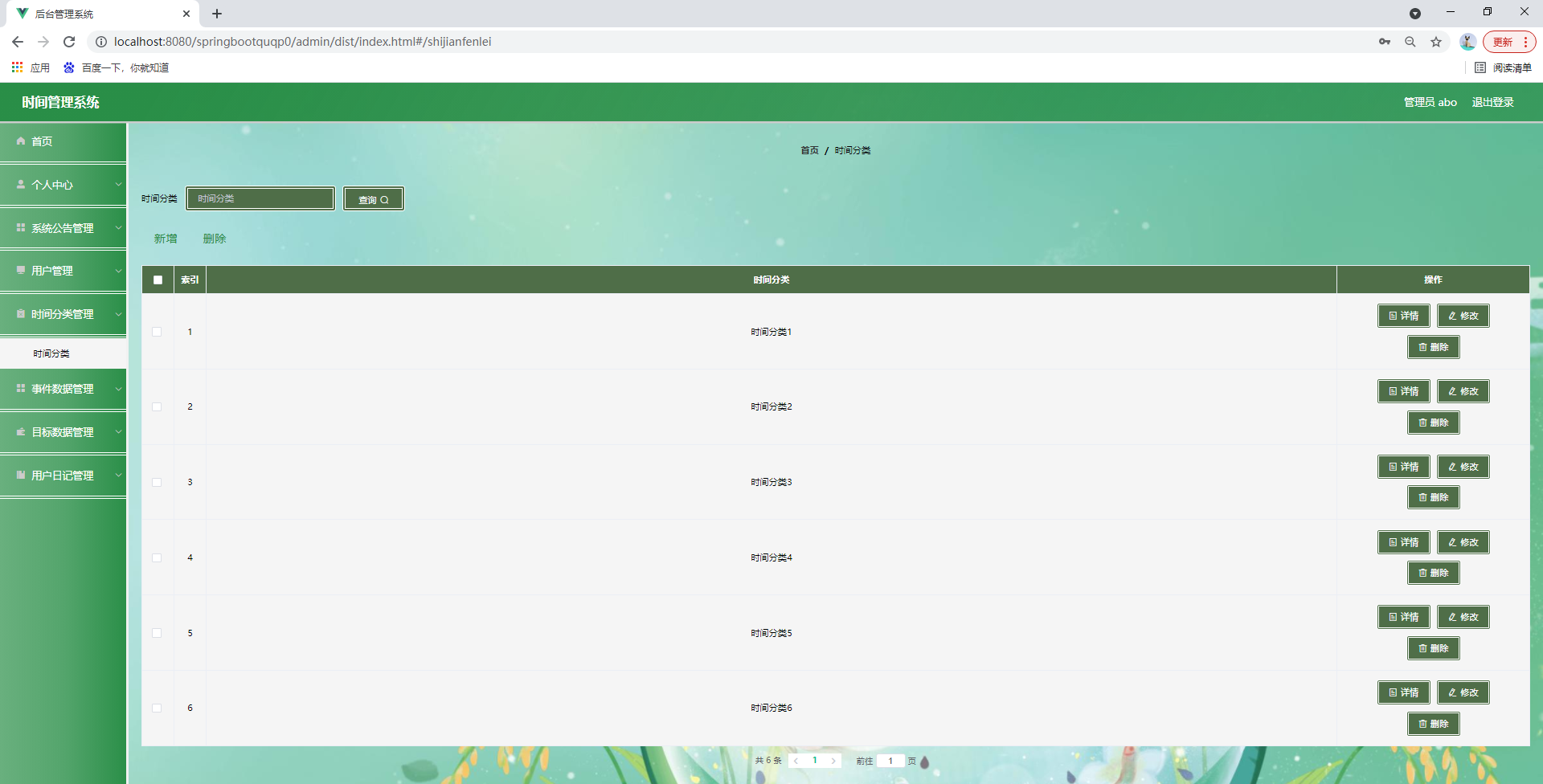This screenshot has height=784, width=1543.
Task: Open 系统公告管理 via its grid icon
Action: click(x=19, y=227)
